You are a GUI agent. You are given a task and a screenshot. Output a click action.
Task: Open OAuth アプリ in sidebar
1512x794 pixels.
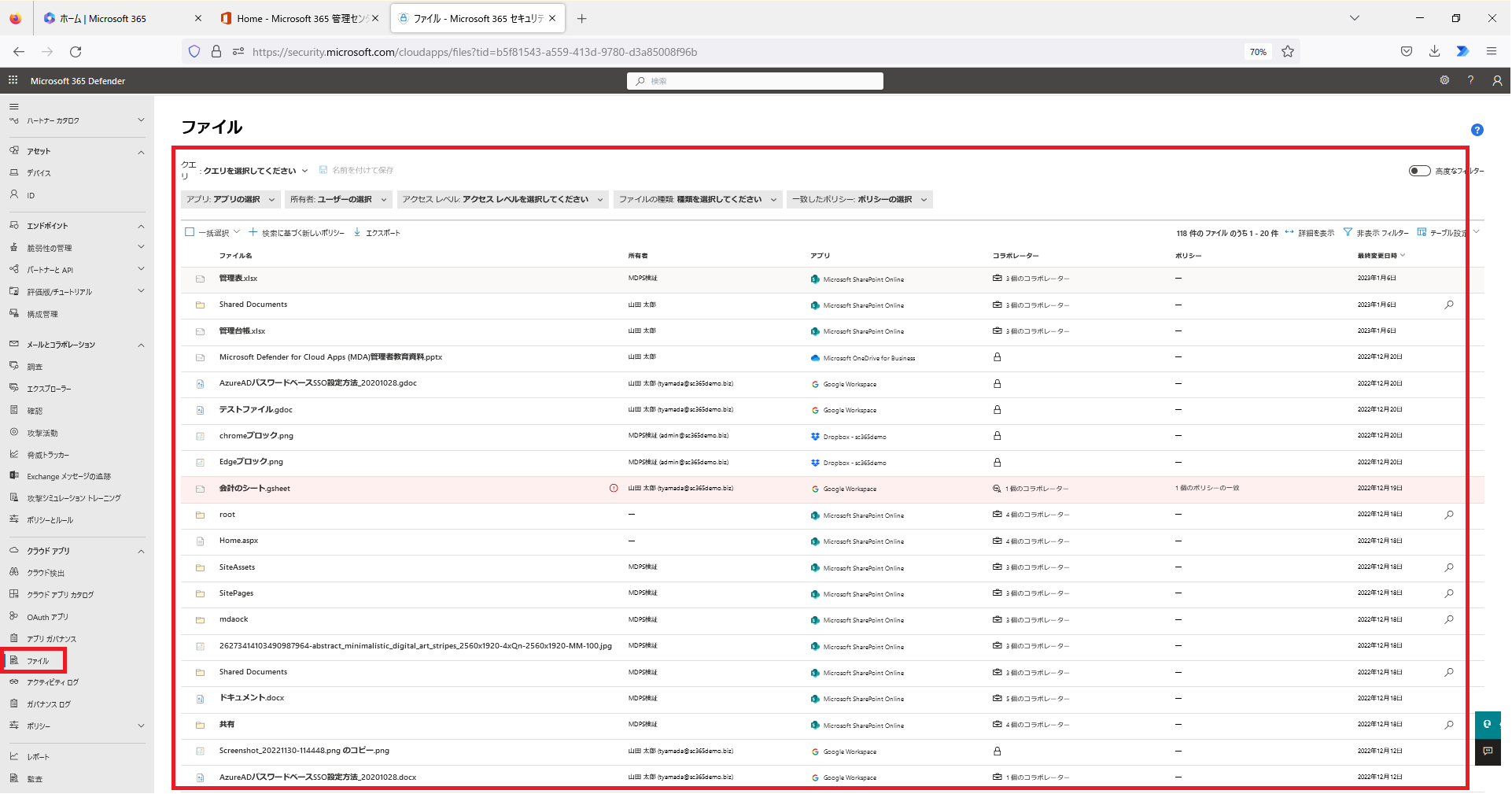point(48,617)
